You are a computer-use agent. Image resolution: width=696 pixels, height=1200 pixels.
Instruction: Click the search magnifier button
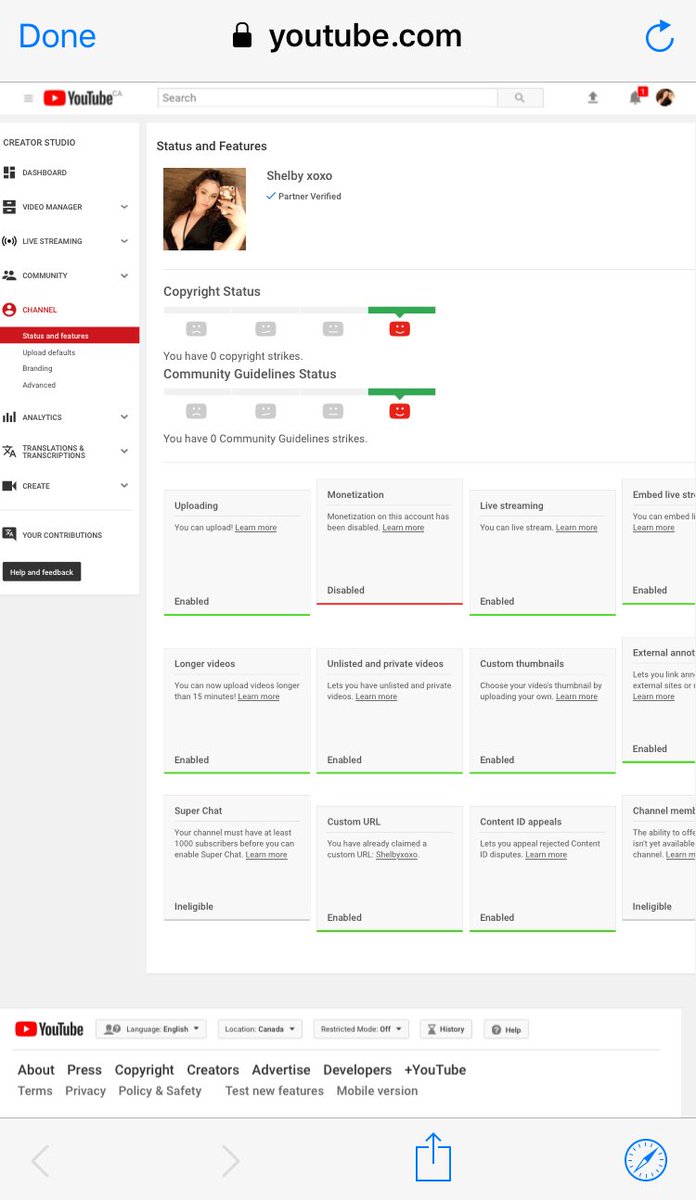tap(520, 98)
